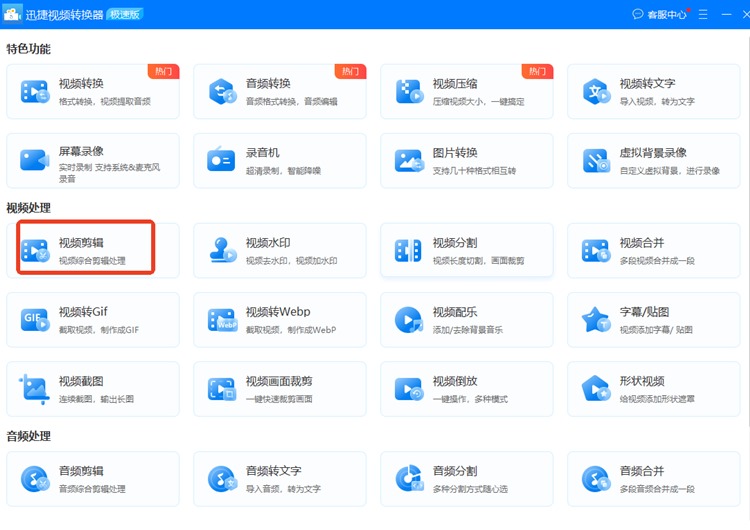Click text 给视频添加形状遮罩

pos(657,399)
